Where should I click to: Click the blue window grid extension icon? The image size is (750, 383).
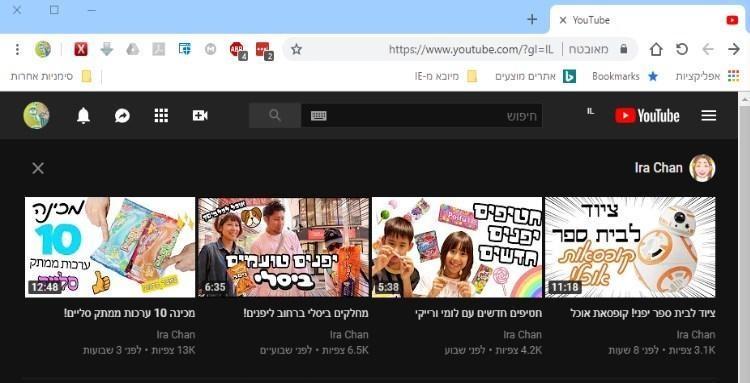coord(185,49)
